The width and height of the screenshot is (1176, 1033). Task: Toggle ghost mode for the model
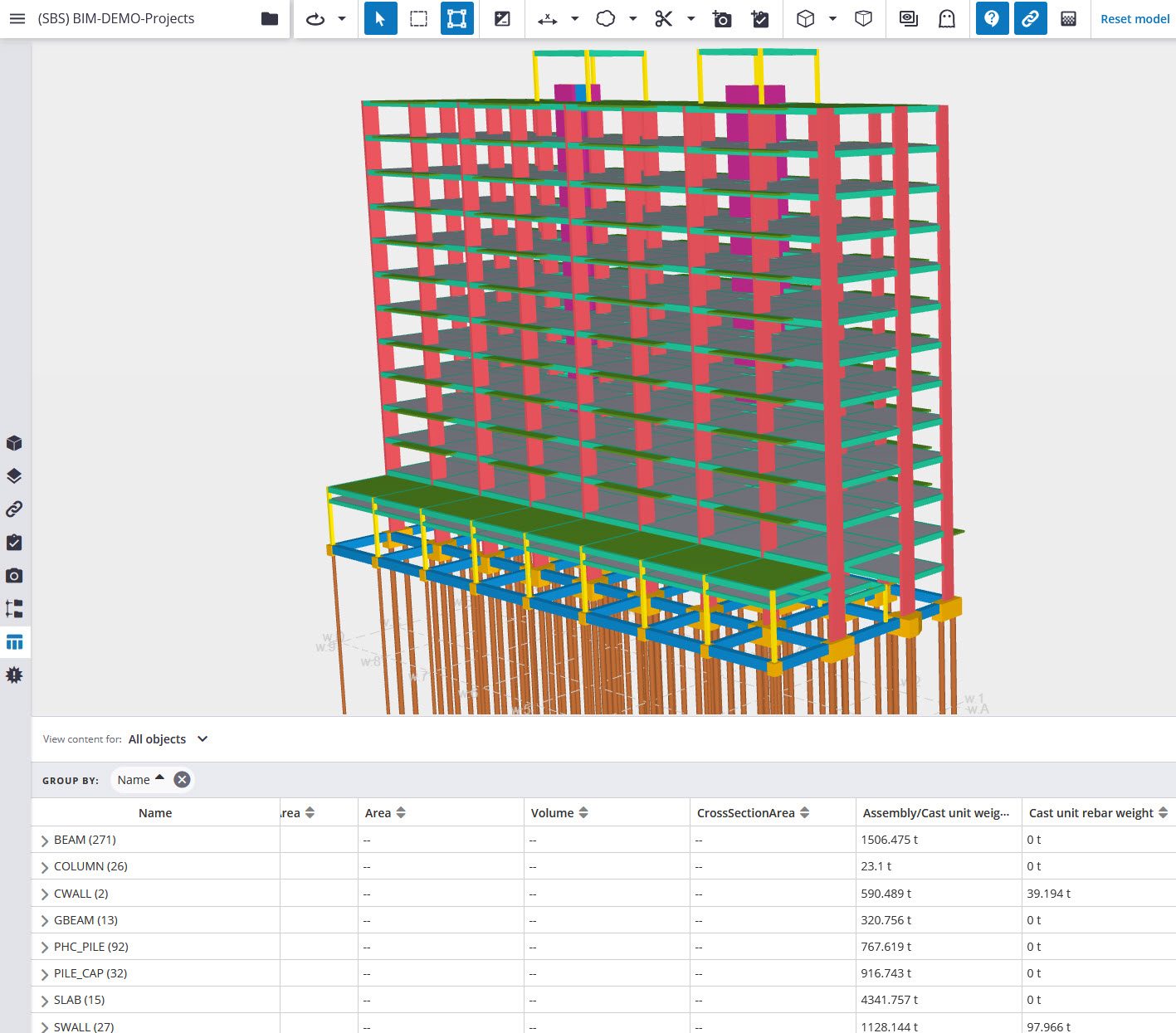(x=947, y=18)
